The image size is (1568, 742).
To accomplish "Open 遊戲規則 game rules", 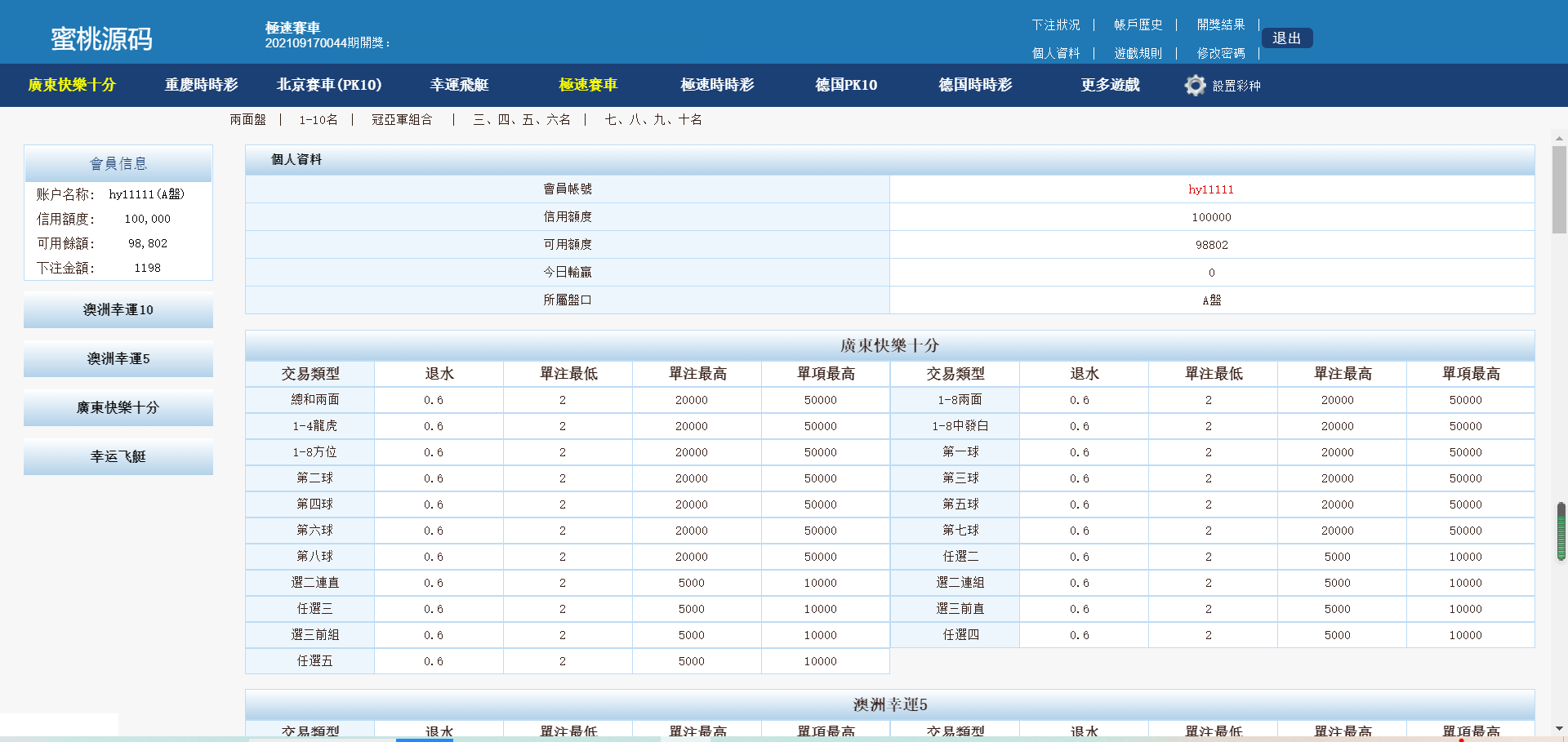I will click(1138, 53).
